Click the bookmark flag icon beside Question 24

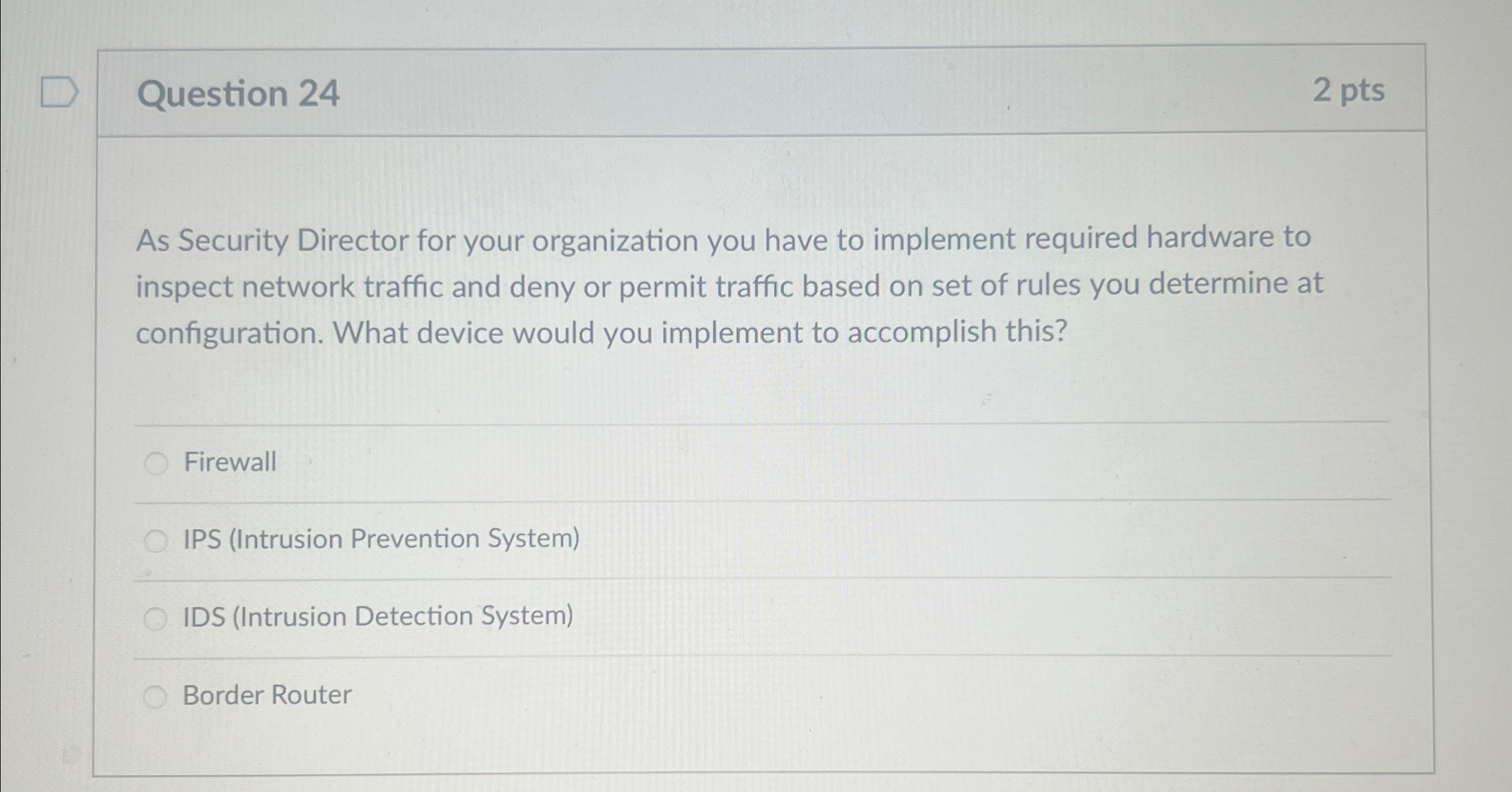point(60,92)
